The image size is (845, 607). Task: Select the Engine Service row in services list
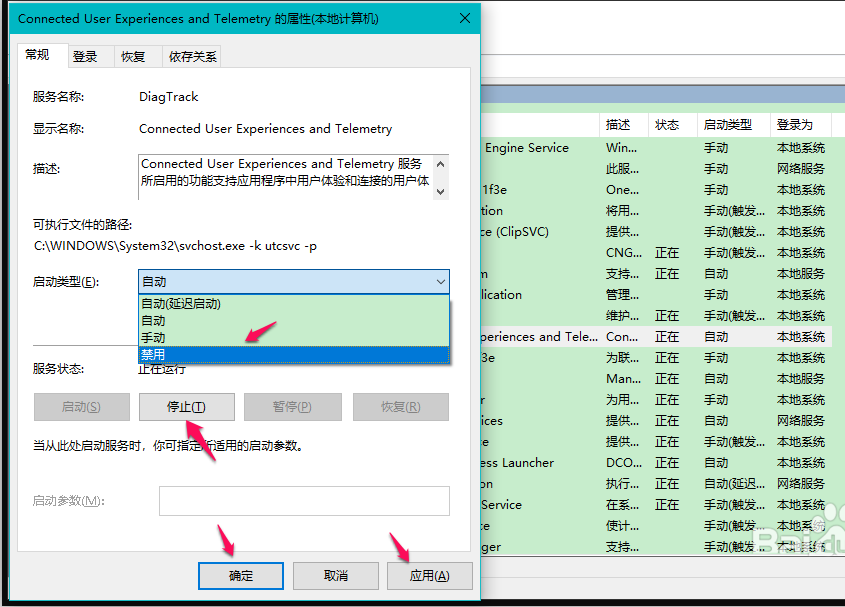coord(656,148)
